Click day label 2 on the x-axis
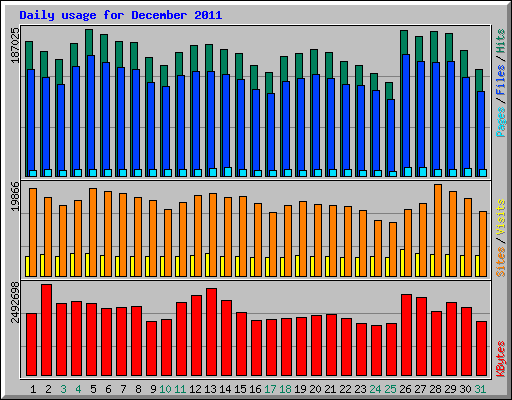Screen dimensions: 512x400 pyautogui.click(x=48, y=389)
